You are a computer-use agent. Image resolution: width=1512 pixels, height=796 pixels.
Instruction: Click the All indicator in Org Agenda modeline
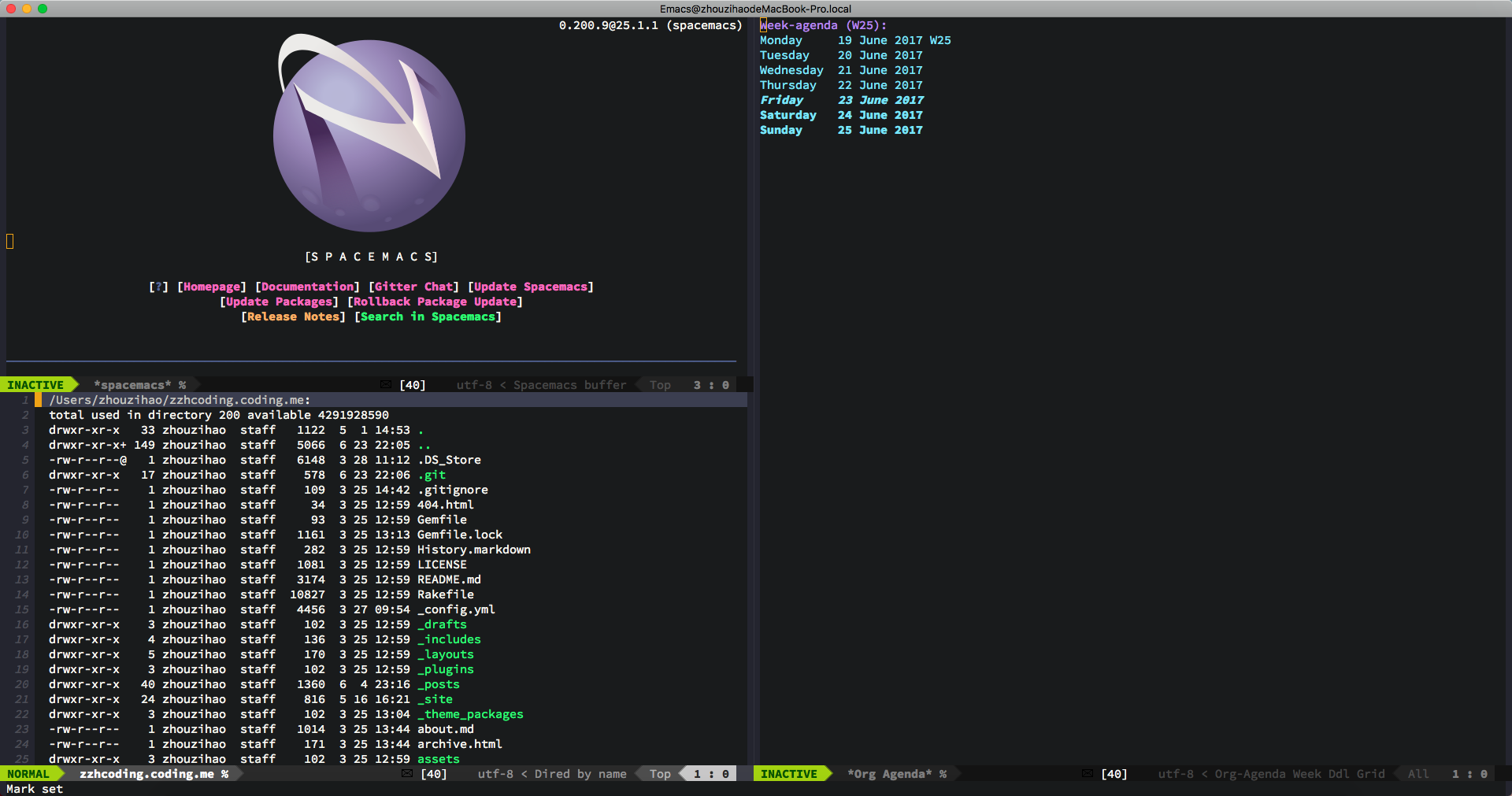click(x=1417, y=774)
